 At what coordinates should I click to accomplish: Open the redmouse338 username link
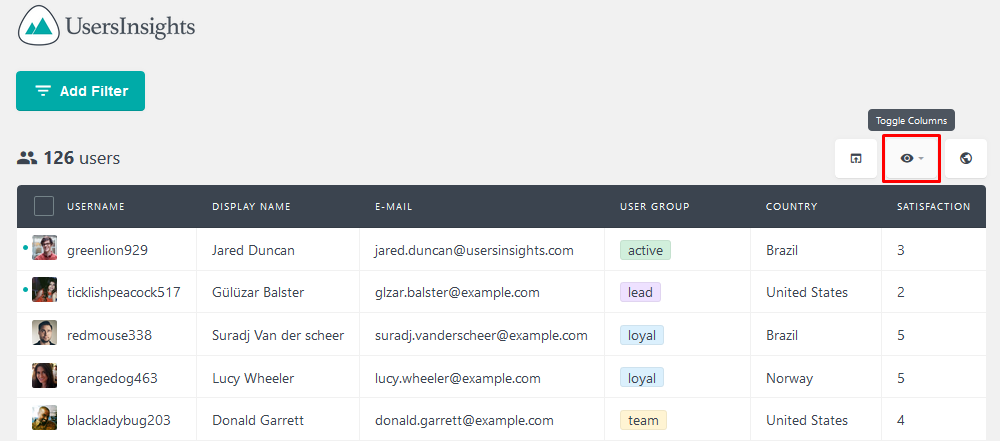109,335
